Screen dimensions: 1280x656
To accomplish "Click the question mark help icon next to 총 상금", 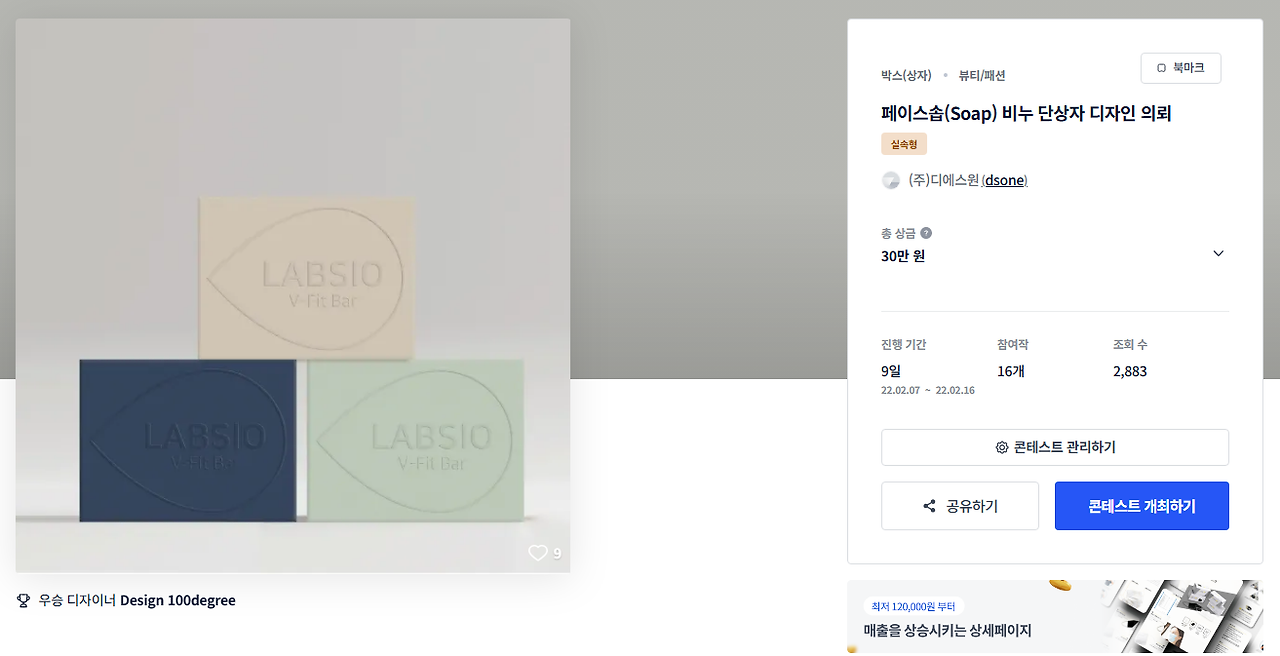I will point(926,233).
